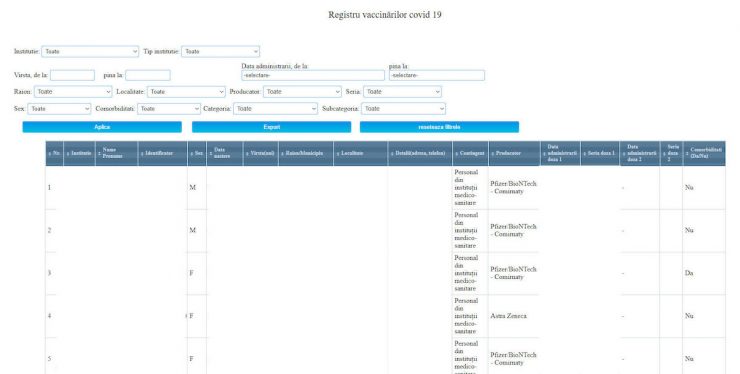Sort by the Sex column arrows
740x374 pixels.
pyautogui.click(x=192, y=154)
